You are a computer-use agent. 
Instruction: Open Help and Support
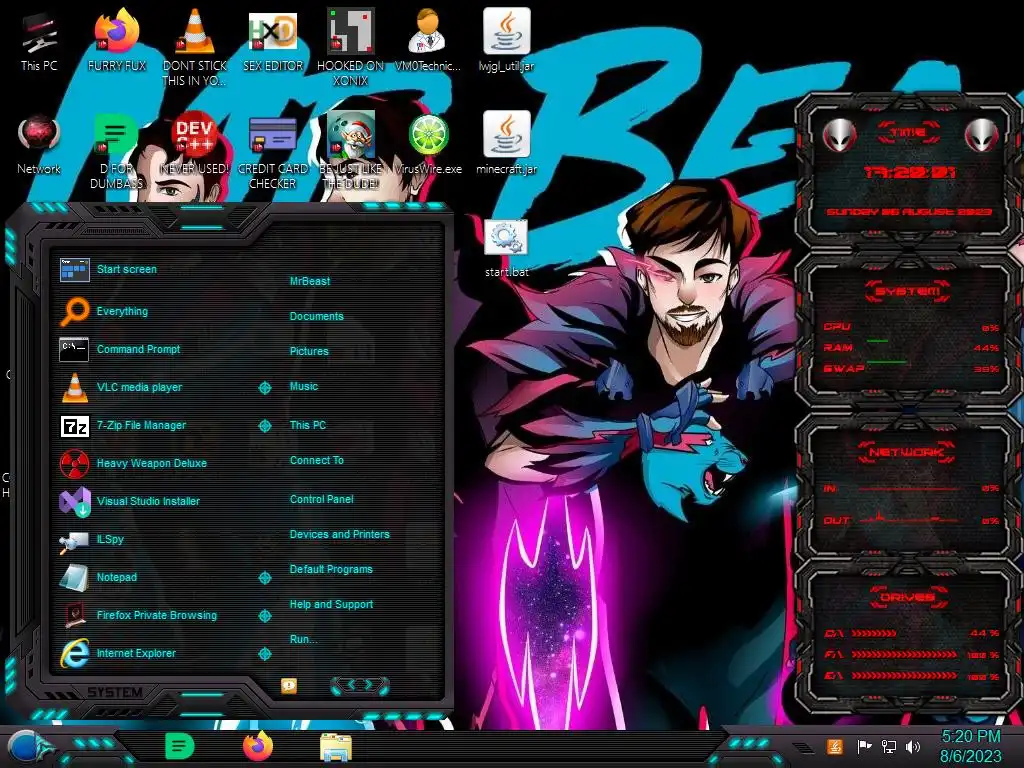click(x=331, y=605)
